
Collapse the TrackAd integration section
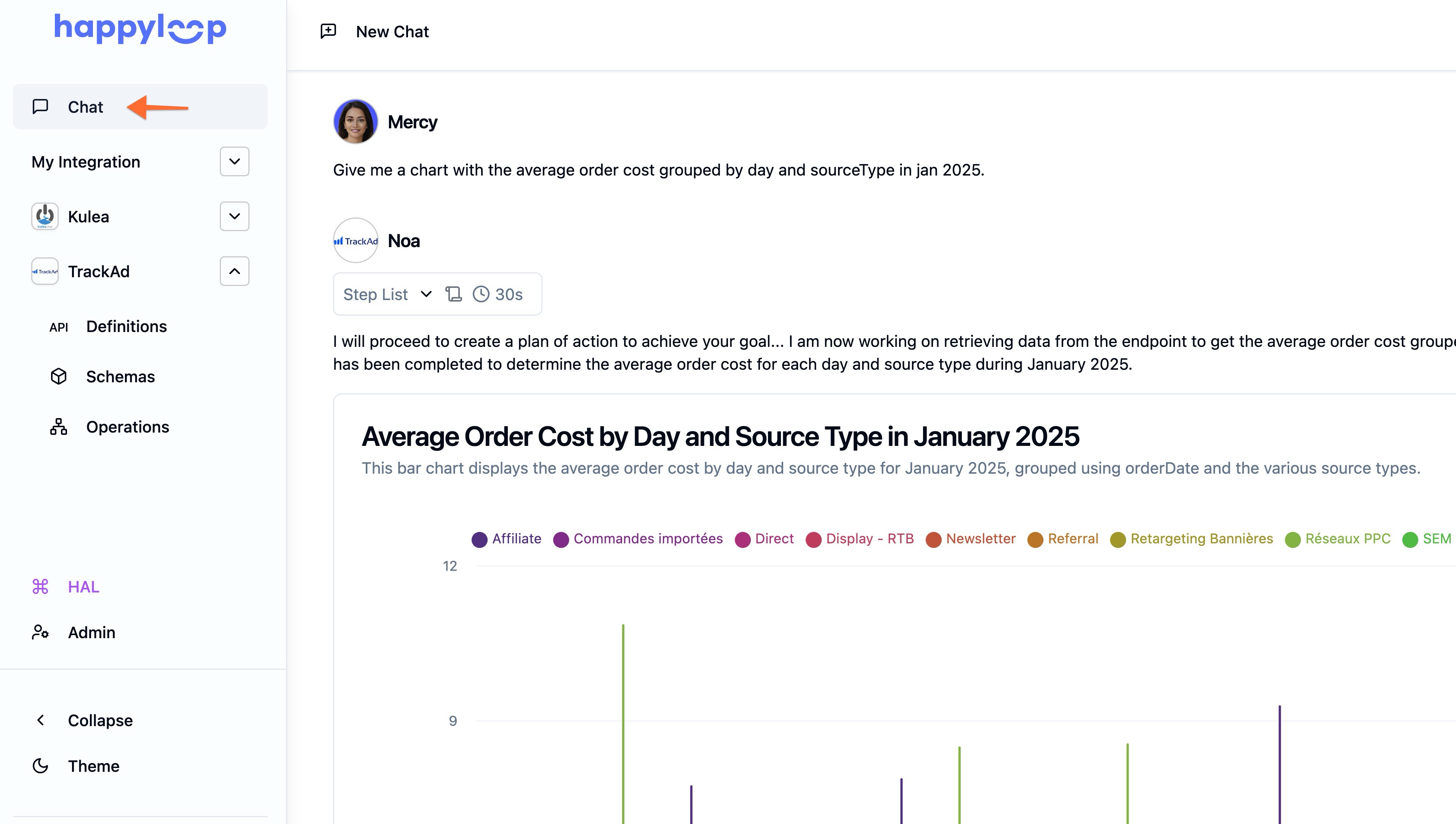point(234,271)
